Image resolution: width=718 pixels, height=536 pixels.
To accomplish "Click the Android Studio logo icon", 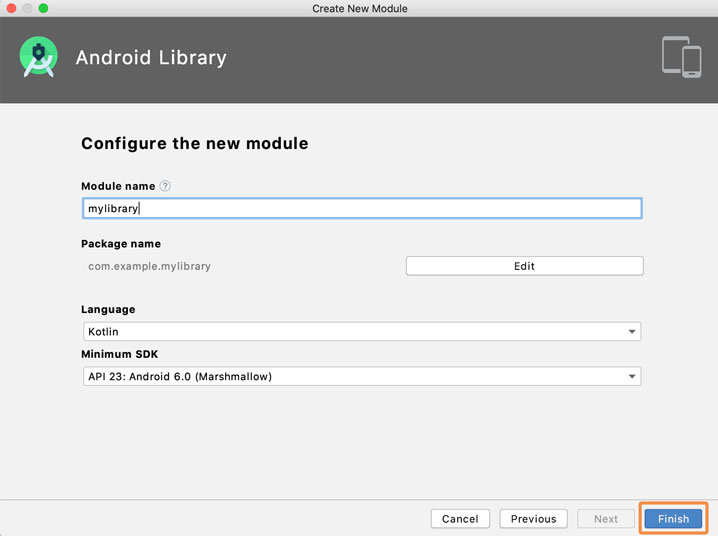I will tap(38, 57).
